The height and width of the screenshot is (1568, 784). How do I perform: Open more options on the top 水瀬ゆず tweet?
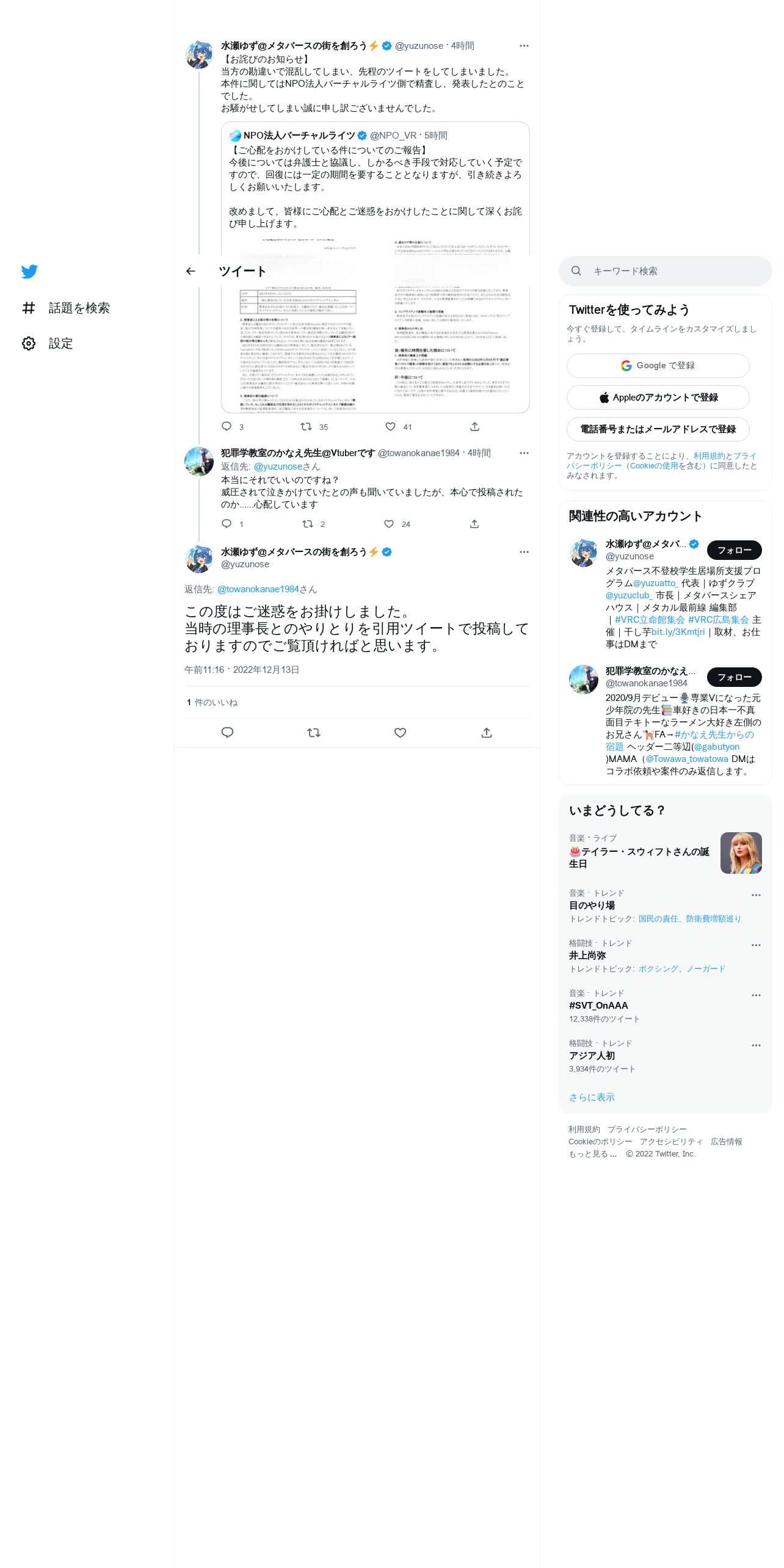pyautogui.click(x=524, y=46)
